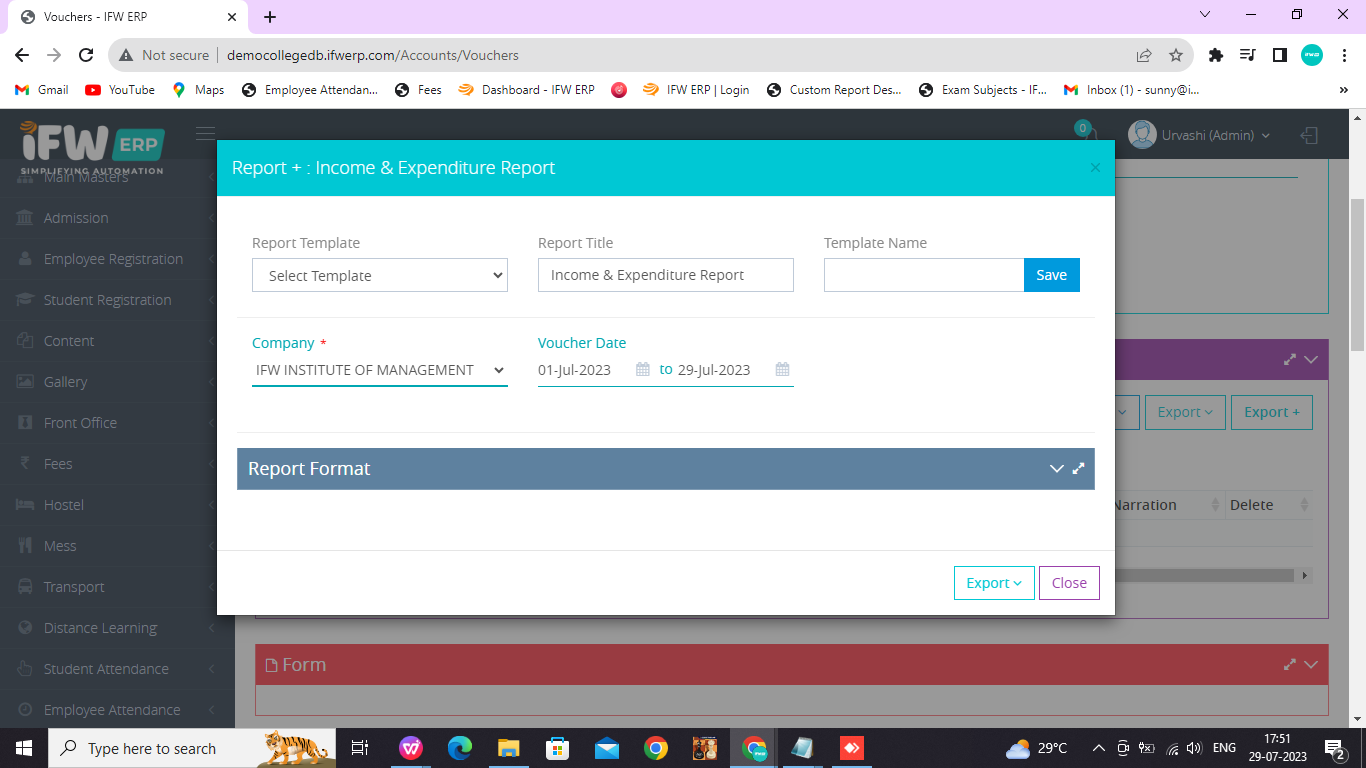
Task: Open Mess section in sidebar
Action: pyautogui.click(x=117, y=546)
